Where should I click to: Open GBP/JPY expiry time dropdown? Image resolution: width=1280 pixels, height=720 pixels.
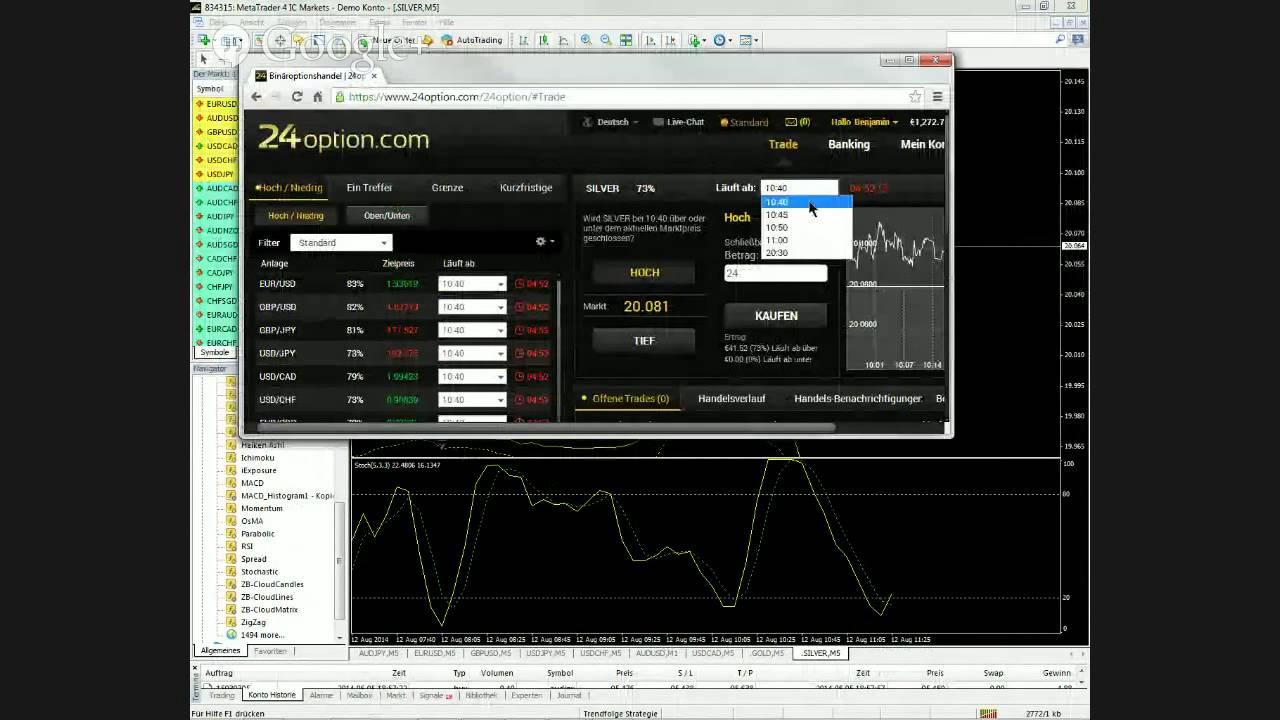coord(472,330)
